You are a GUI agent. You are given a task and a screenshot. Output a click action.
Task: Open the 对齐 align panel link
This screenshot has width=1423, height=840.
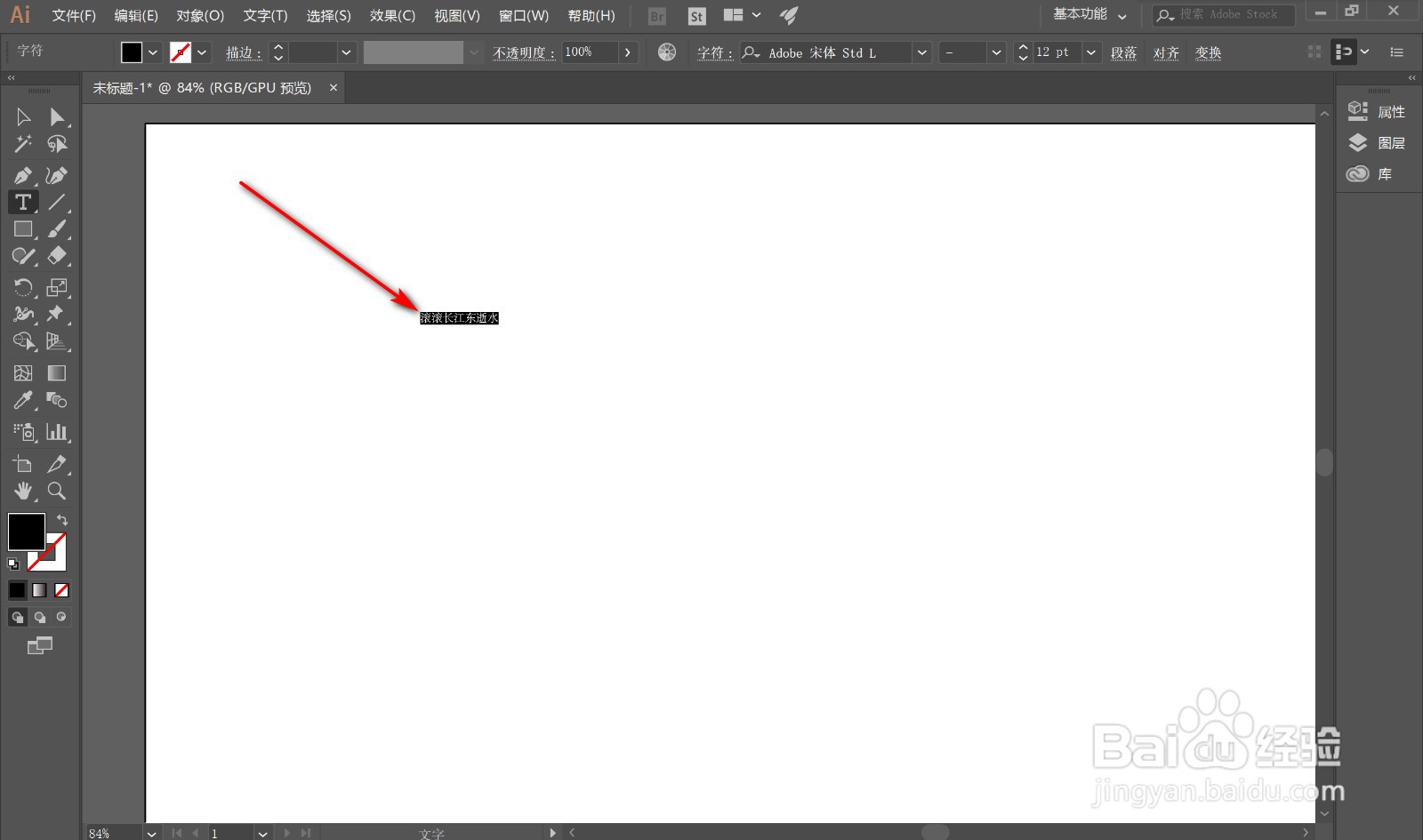point(1166,53)
